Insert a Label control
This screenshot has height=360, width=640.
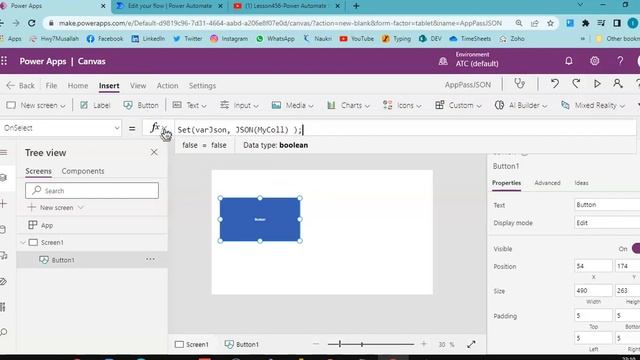tap(95, 105)
